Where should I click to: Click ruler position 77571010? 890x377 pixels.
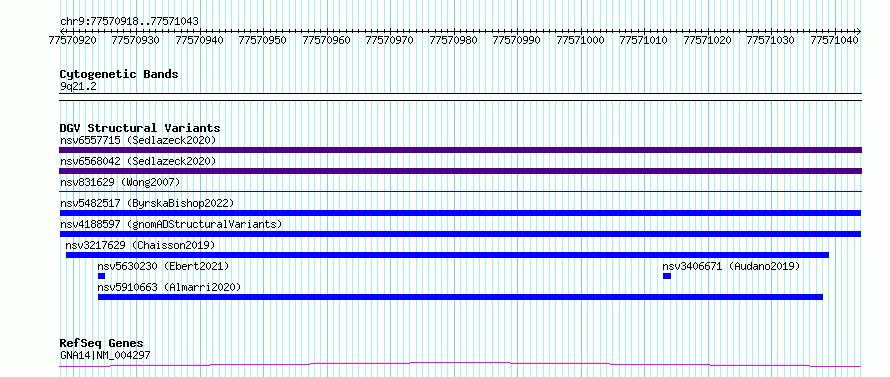click(x=644, y=40)
